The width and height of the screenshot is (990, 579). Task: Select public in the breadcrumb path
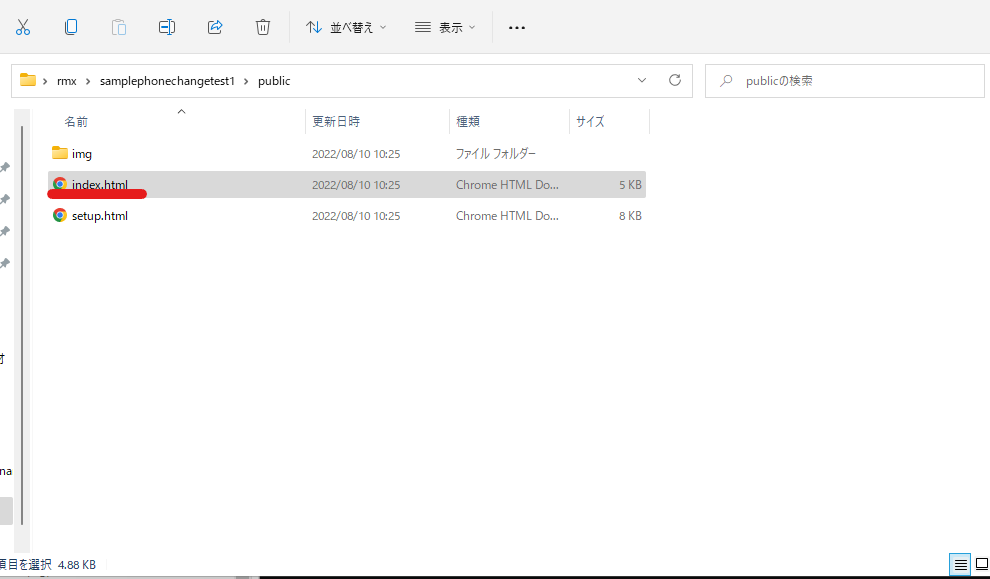274,81
